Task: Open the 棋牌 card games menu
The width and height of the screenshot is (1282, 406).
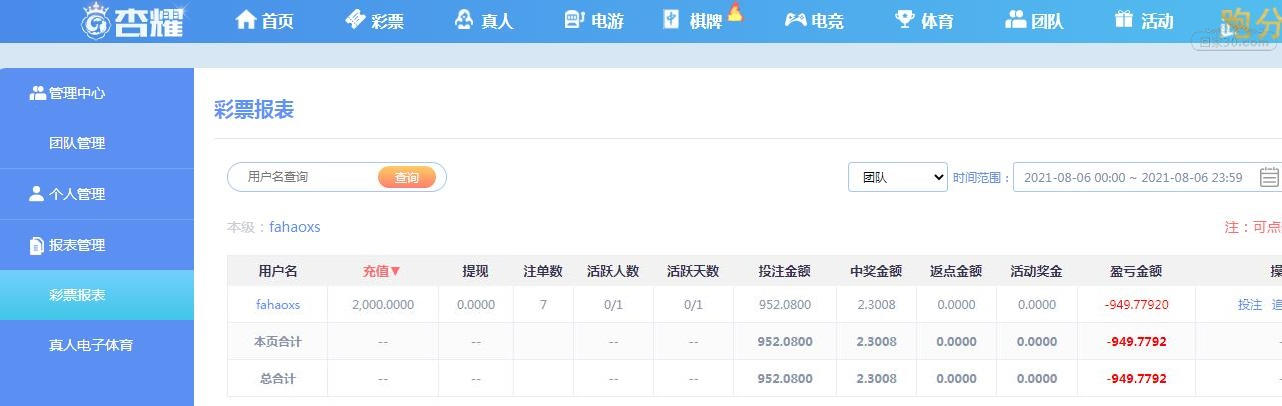Action: (x=705, y=21)
